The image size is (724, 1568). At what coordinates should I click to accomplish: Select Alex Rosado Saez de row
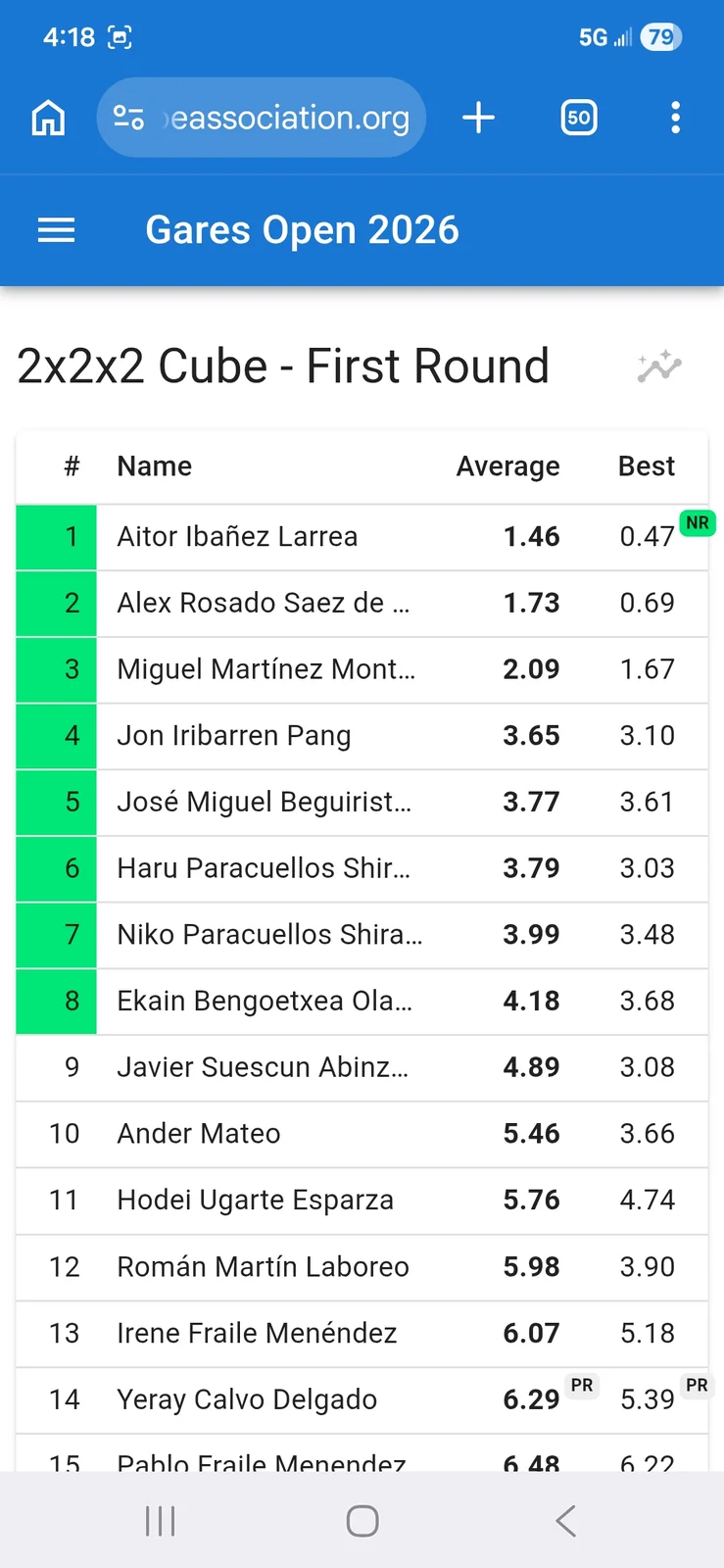click(362, 604)
